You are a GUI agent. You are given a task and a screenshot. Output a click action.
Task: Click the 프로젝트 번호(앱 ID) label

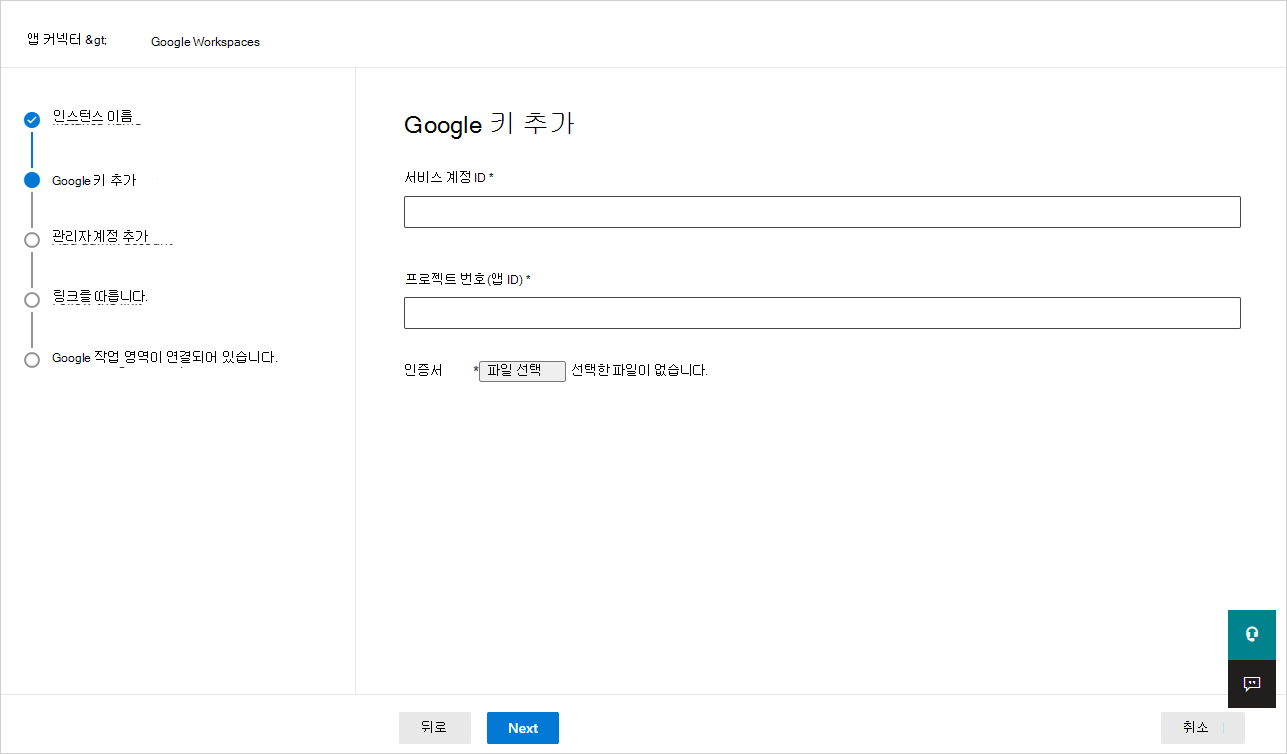coord(467,279)
